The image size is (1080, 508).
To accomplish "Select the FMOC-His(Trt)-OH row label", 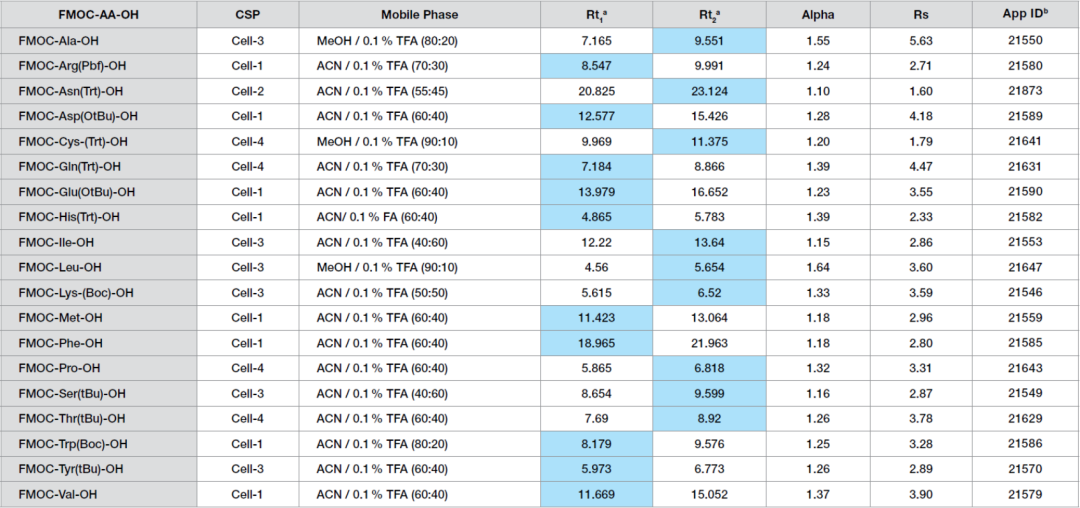I will pyautogui.click(x=70, y=217).
